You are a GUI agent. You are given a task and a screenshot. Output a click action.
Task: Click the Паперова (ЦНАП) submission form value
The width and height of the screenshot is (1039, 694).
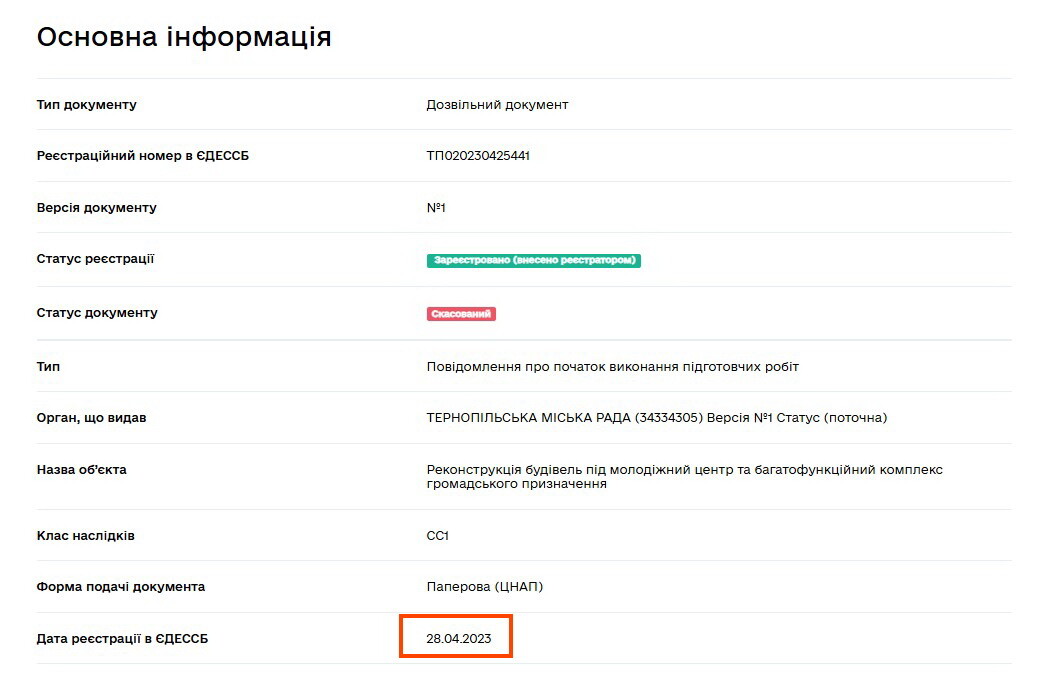pos(484,587)
